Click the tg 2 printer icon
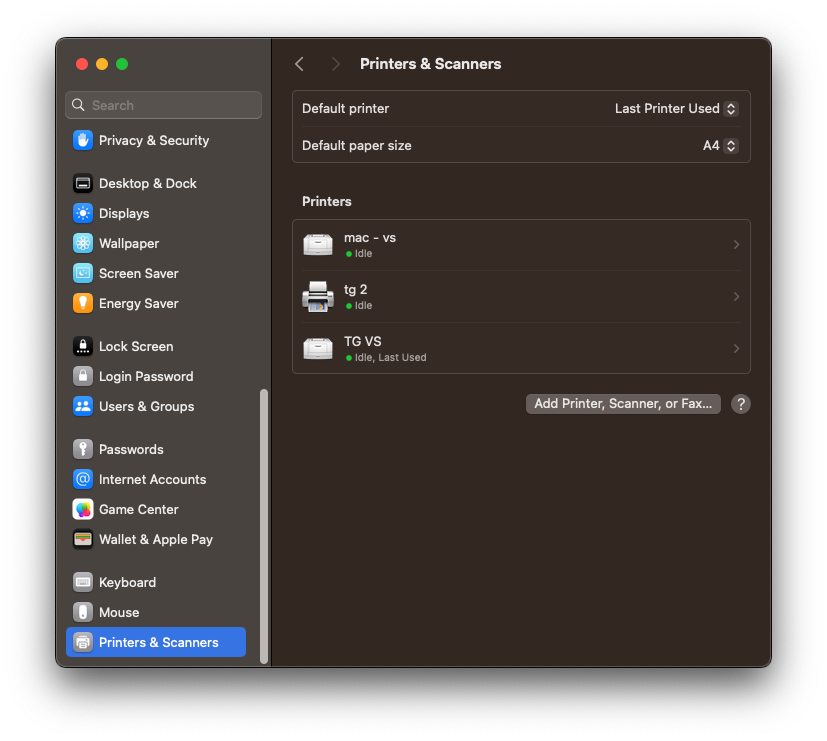827x741 pixels. (x=318, y=296)
